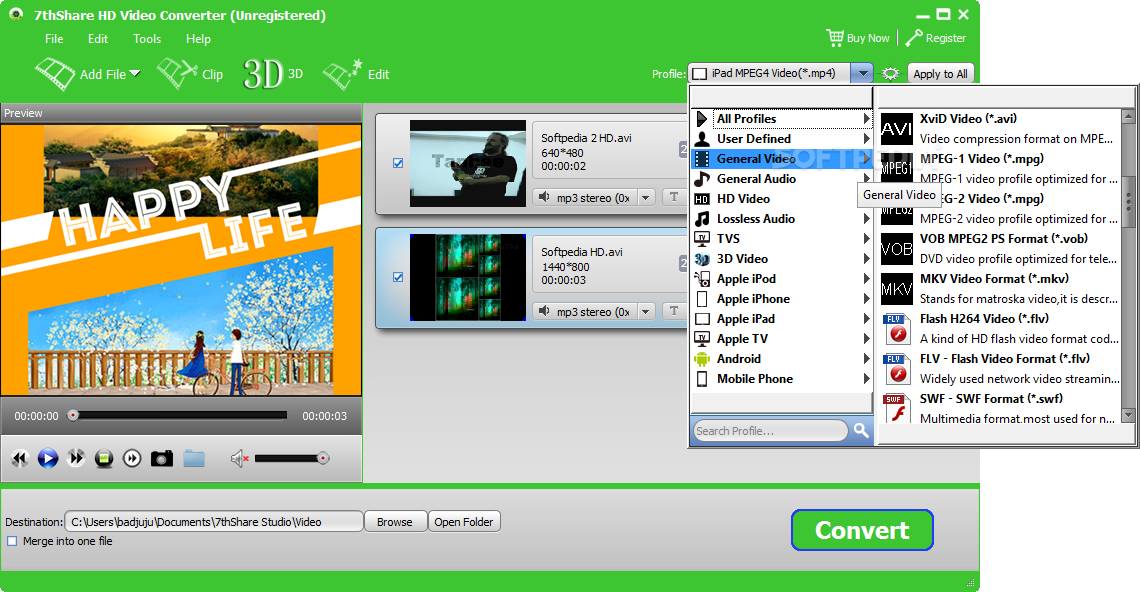Open the Edit effects tool
The height and width of the screenshot is (592, 1140).
tap(356, 74)
